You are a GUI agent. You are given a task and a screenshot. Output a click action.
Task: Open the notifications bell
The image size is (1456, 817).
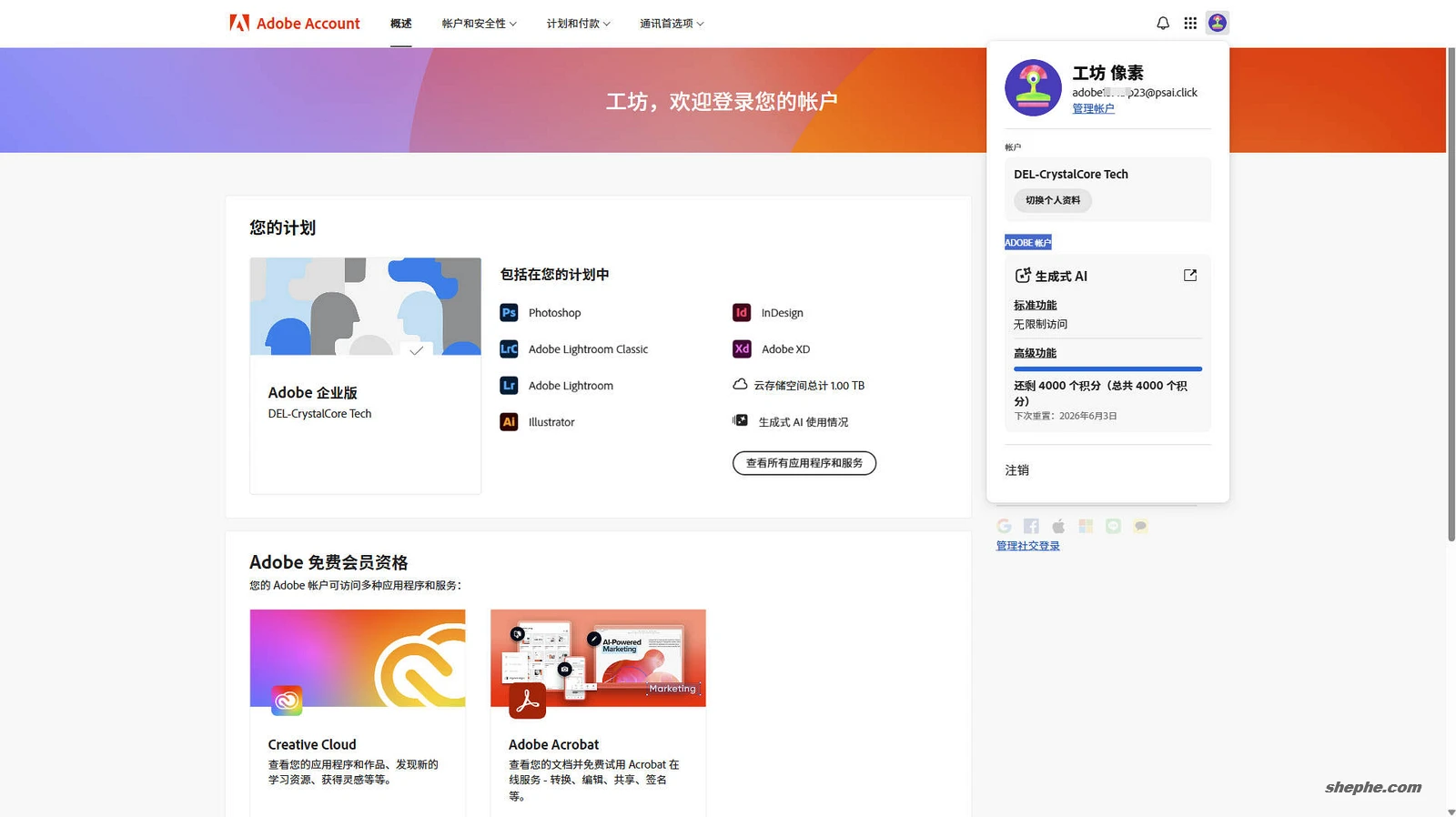[1163, 23]
